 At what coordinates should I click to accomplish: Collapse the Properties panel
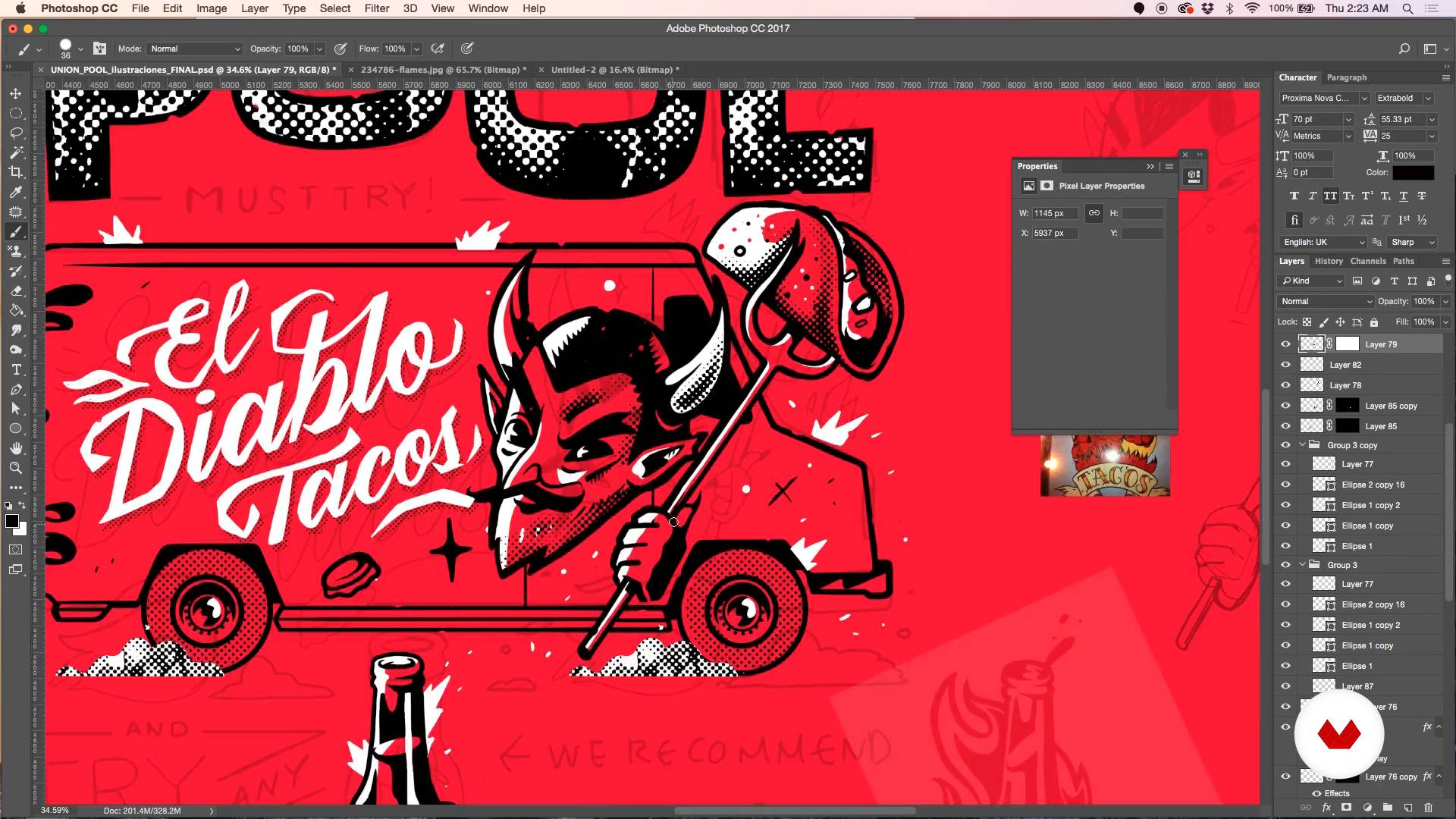point(1150,166)
